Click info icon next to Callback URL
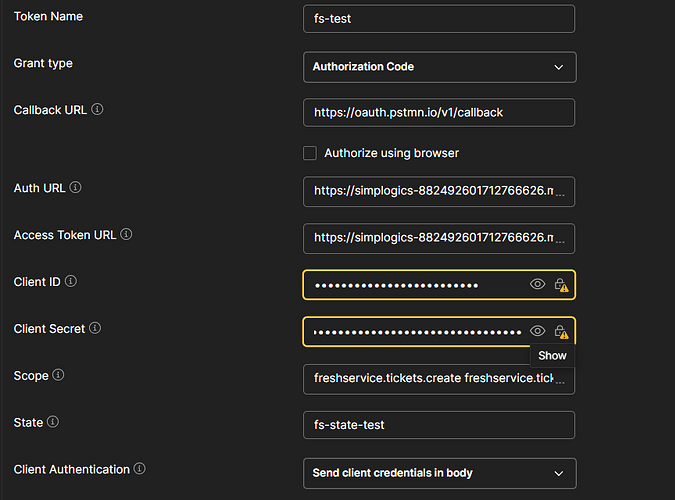The height and width of the screenshot is (500, 675). coord(98,110)
